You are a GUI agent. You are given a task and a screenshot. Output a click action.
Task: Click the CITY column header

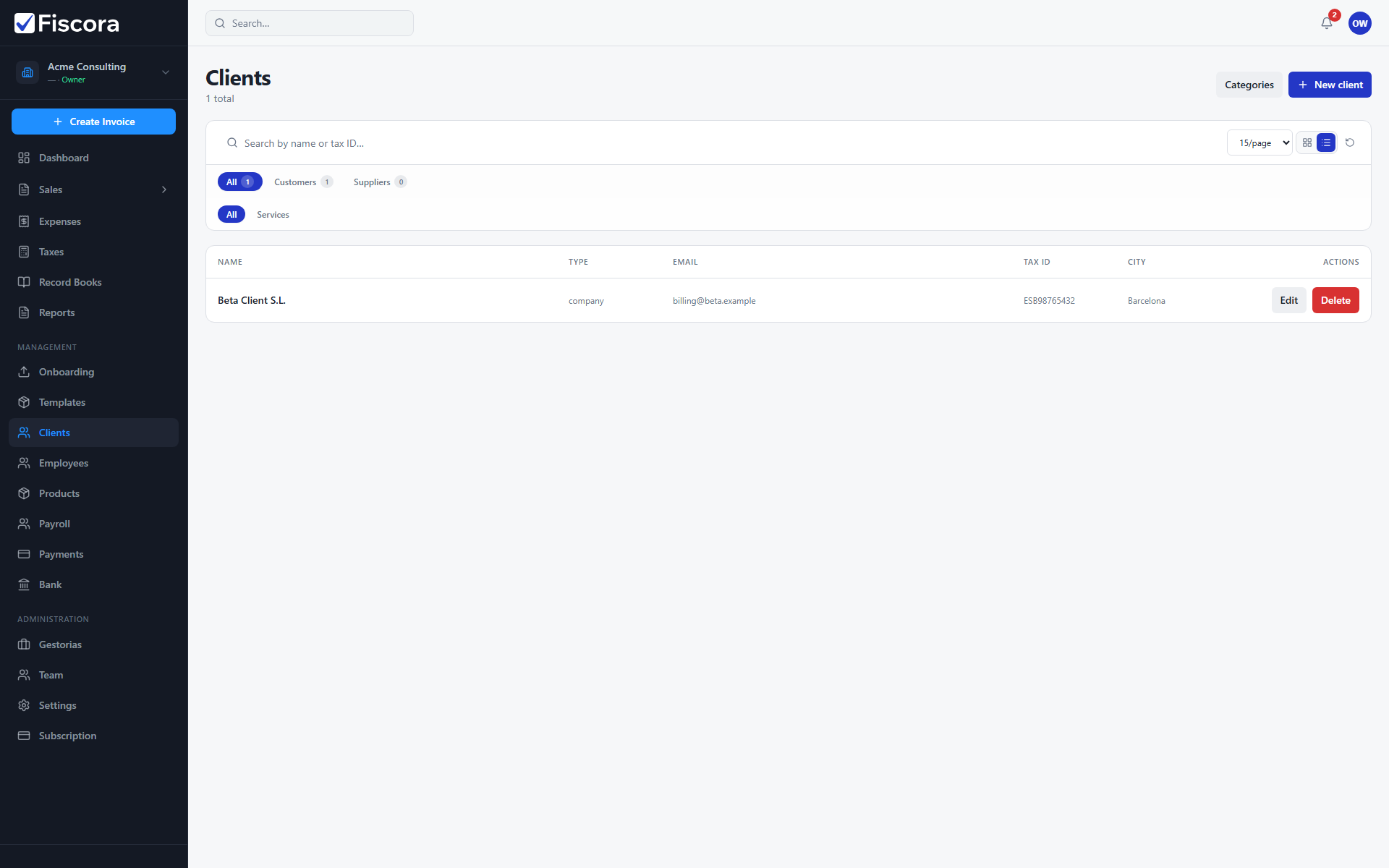(1137, 262)
